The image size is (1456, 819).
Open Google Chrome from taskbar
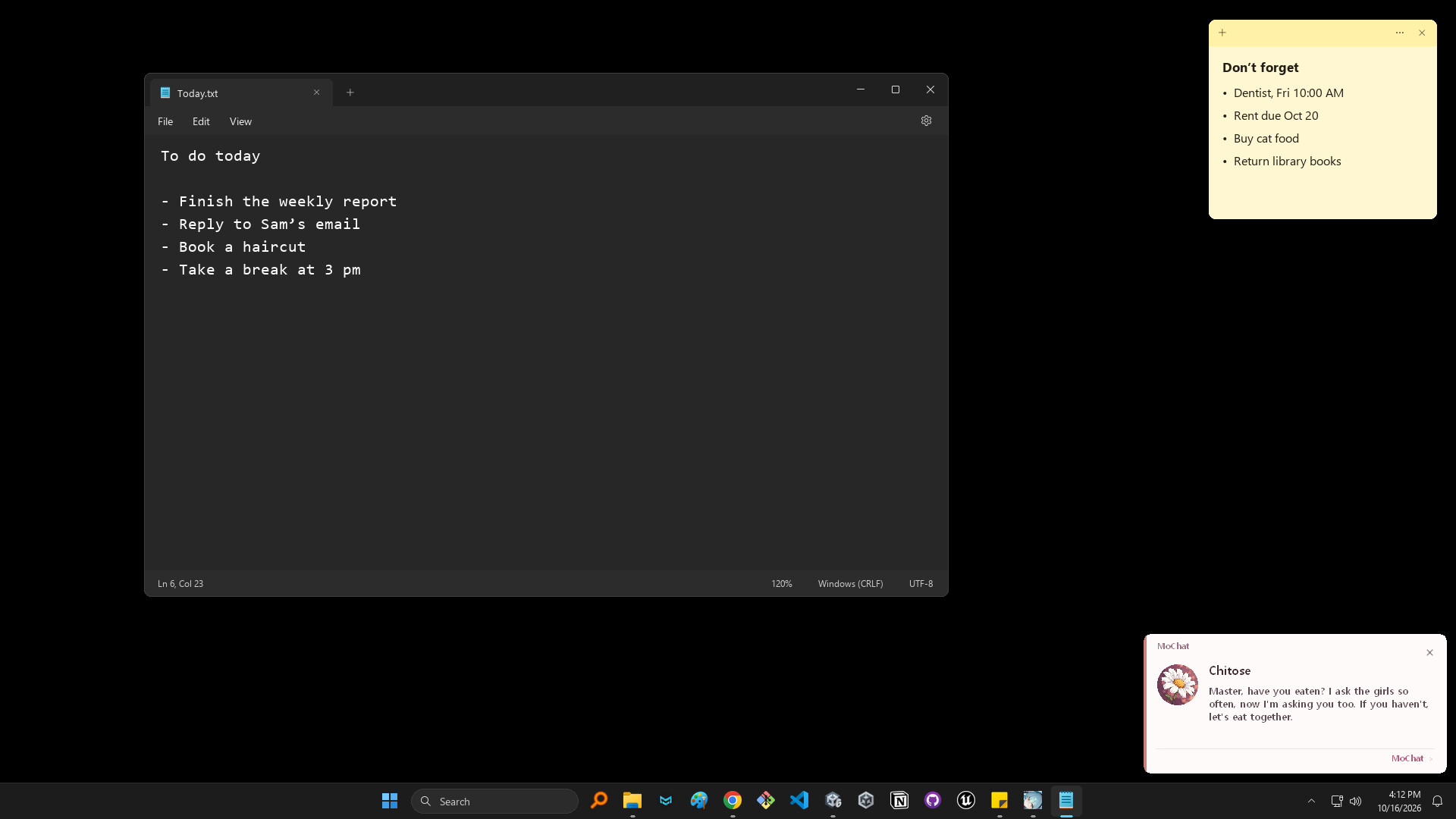tap(733, 801)
